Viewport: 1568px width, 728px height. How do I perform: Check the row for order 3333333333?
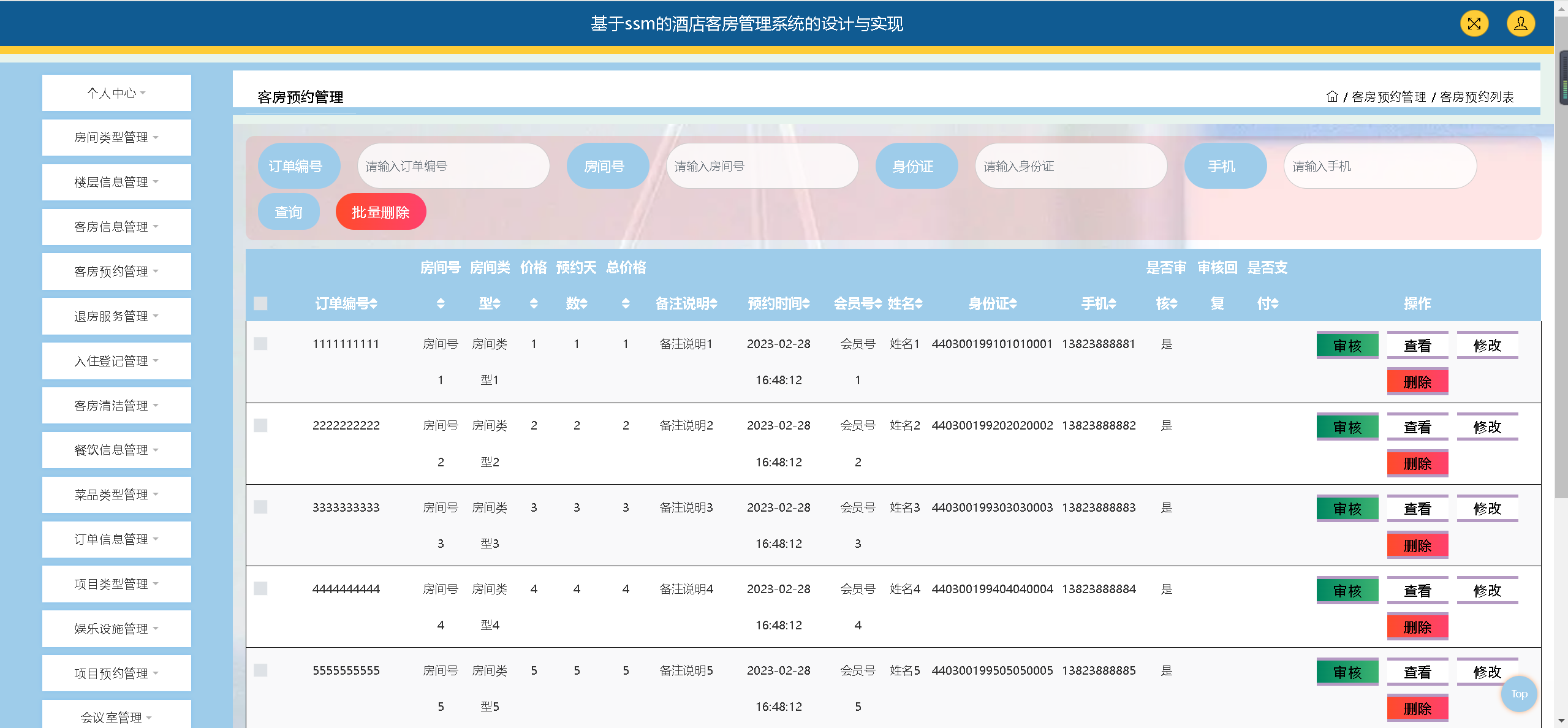coord(260,507)
